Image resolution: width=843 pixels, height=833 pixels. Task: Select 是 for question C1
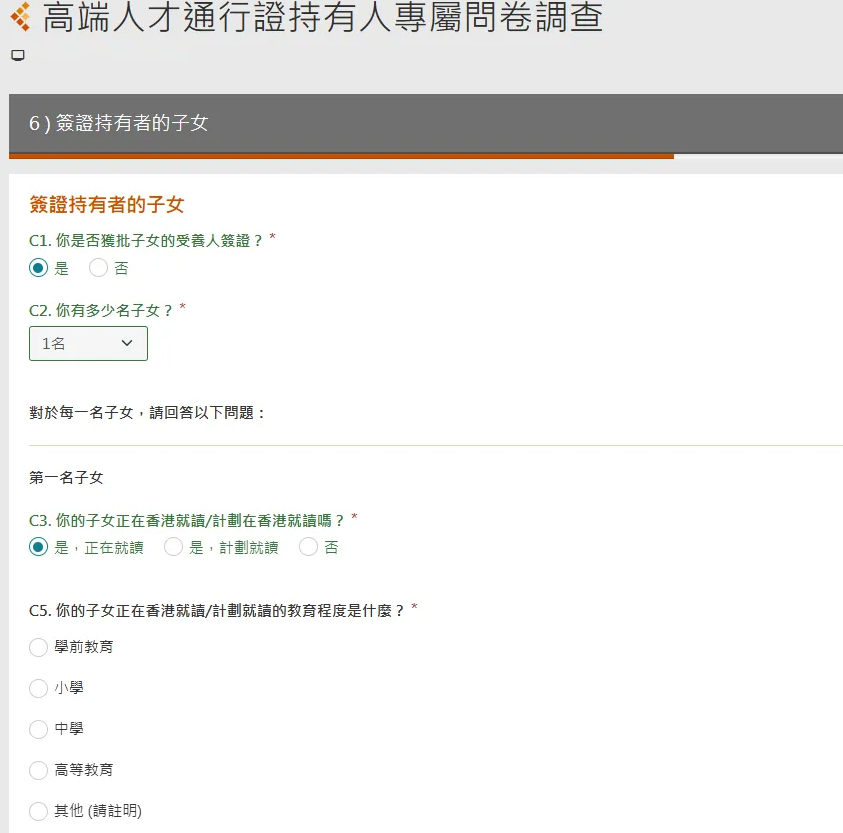39,268
